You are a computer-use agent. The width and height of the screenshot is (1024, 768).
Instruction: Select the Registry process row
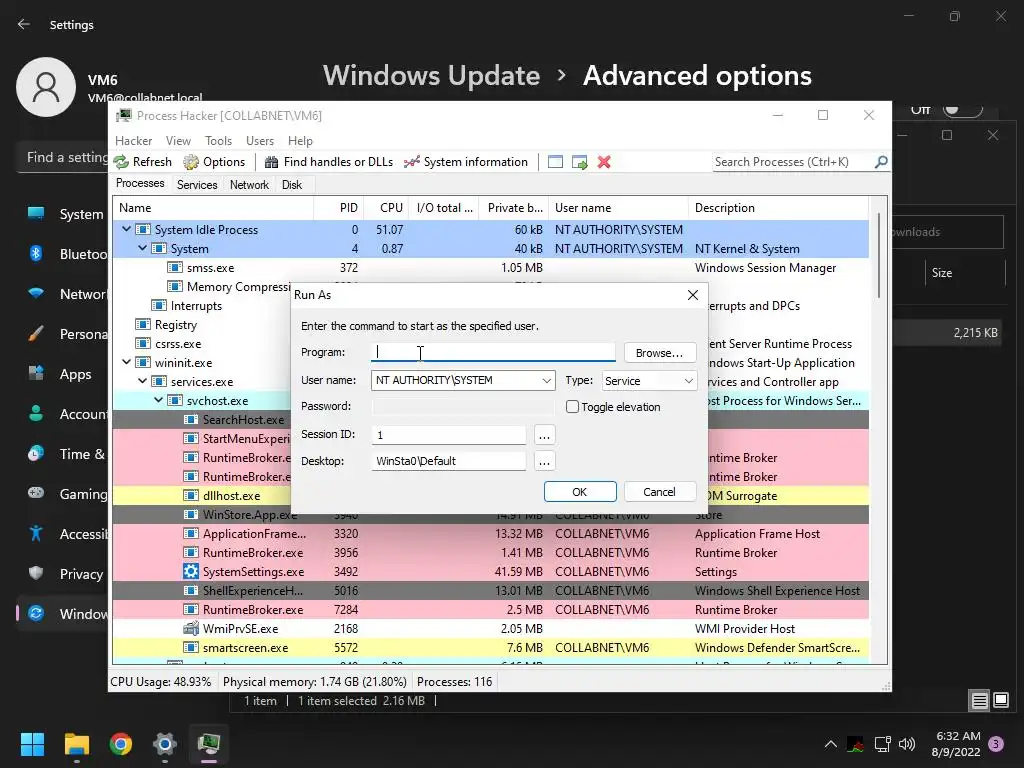(x=202, y=325)
